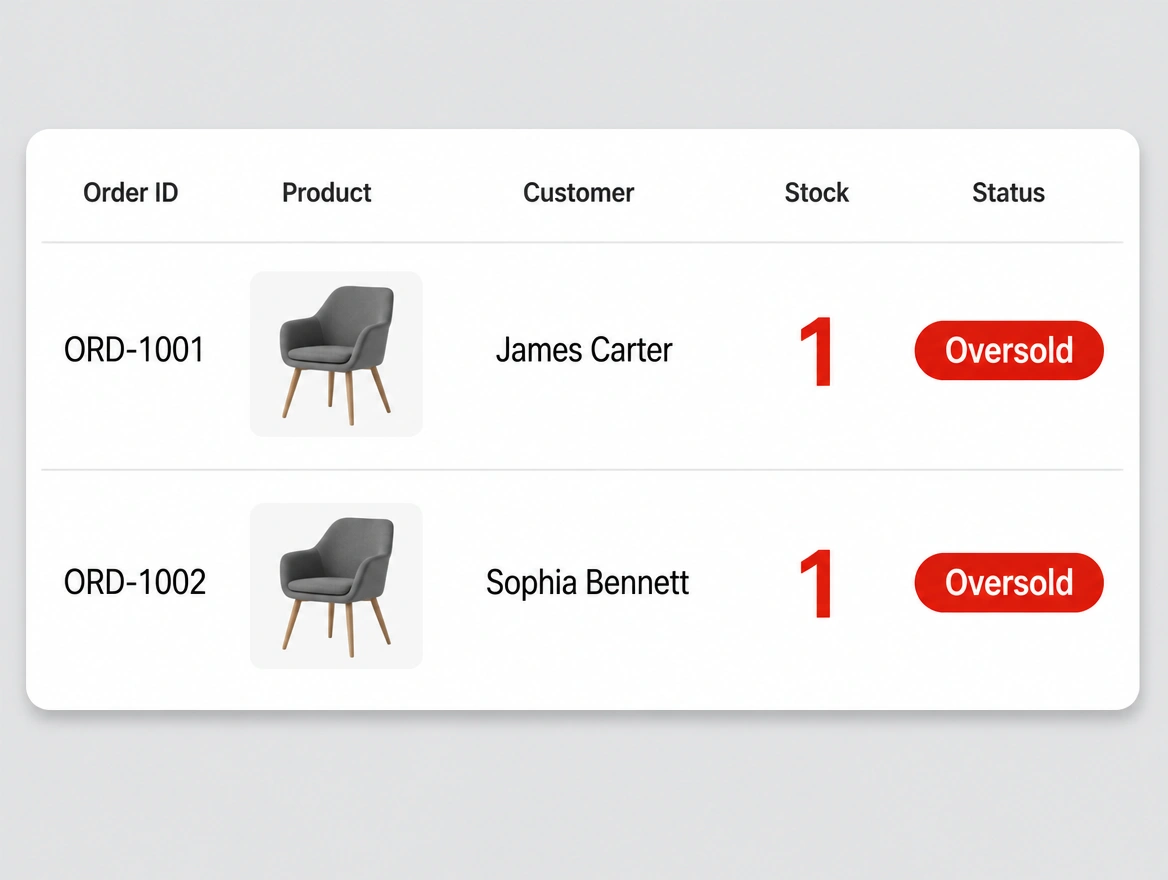This screenshot has width=1168, height=880.
Task: Click the Oversold badge for ORD-1002
Action: click(x=1009, y=583)
